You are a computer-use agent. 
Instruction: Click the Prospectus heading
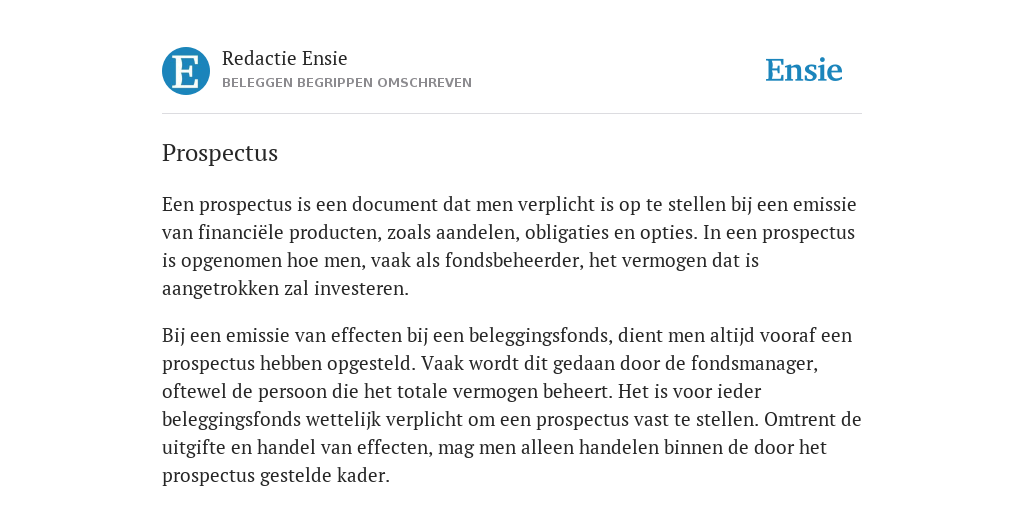(x=220, y=153)
